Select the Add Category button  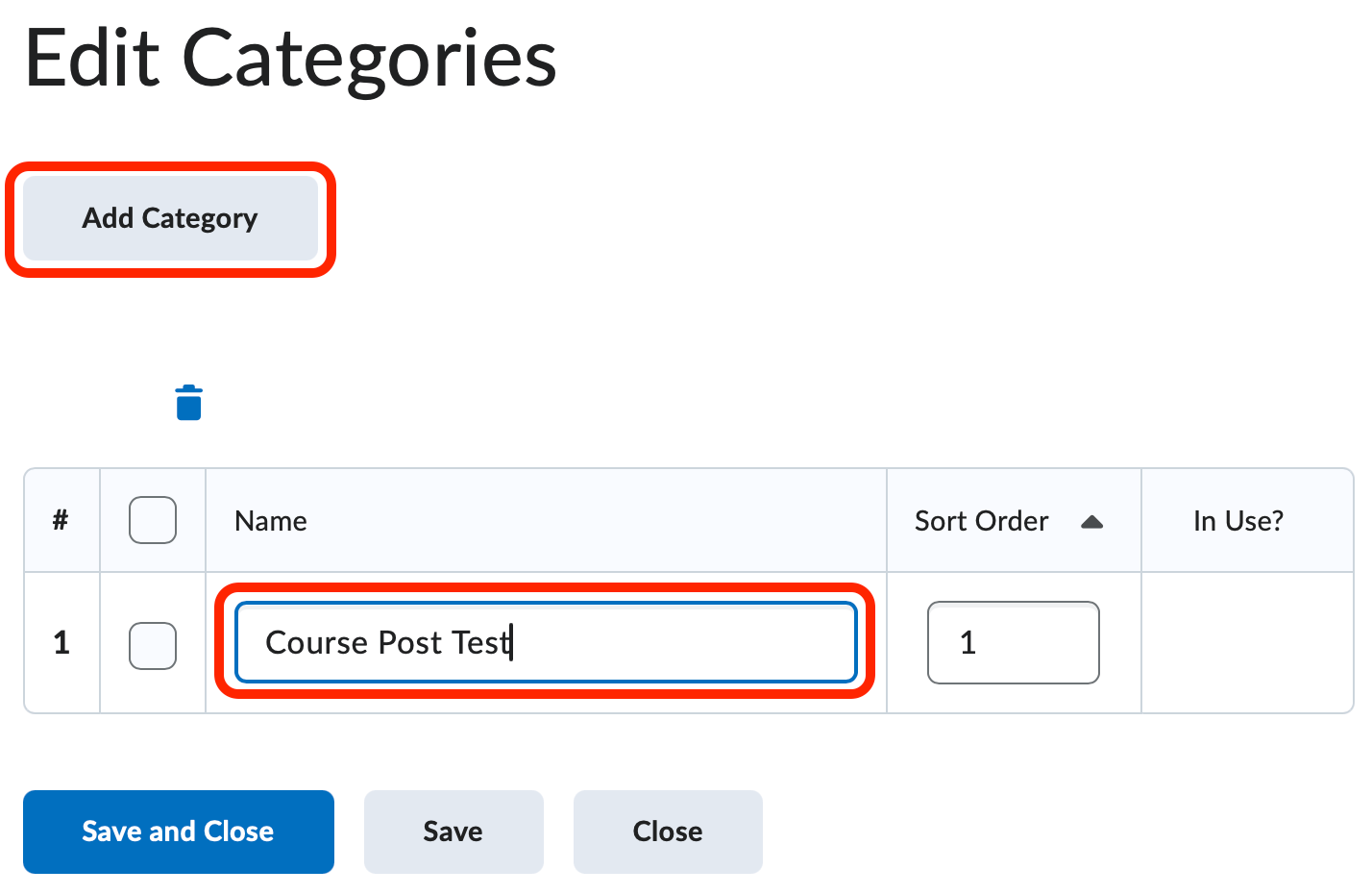(169, 218)
